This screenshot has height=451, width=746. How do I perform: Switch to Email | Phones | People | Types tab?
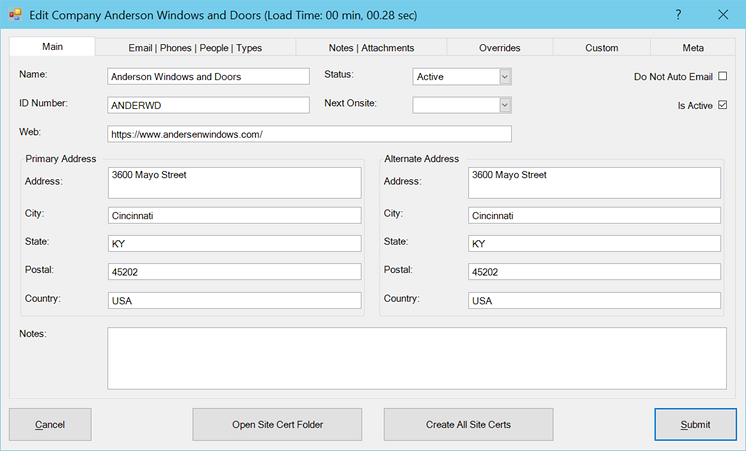tap(195, 48)
